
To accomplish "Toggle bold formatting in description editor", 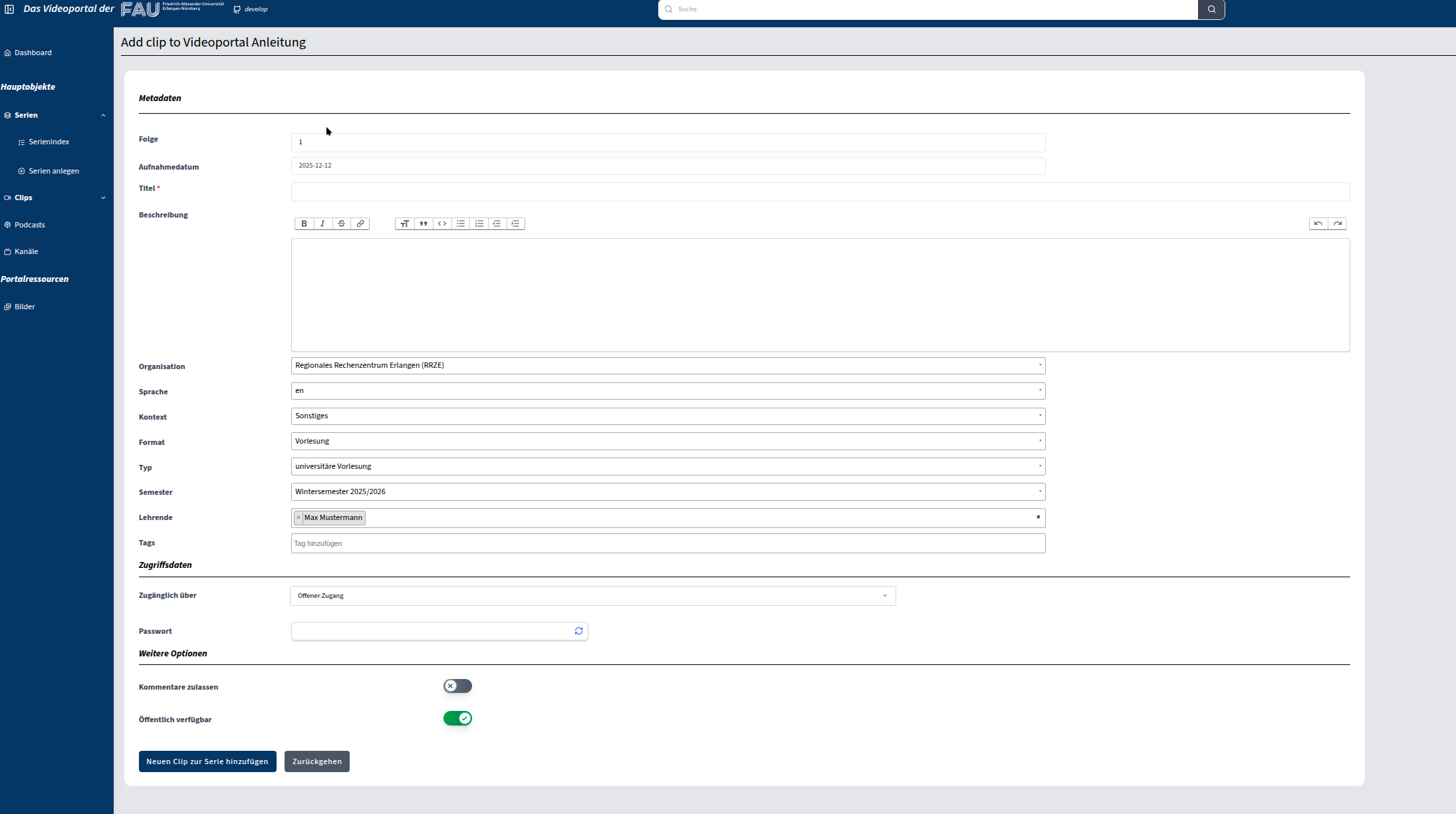I will point(304,223).
